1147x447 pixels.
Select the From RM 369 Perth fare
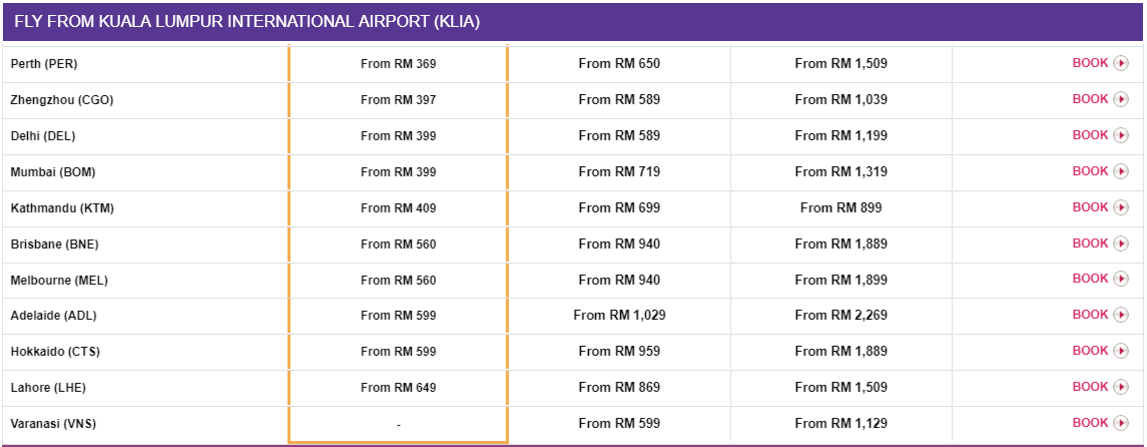(x=398, y=64)
